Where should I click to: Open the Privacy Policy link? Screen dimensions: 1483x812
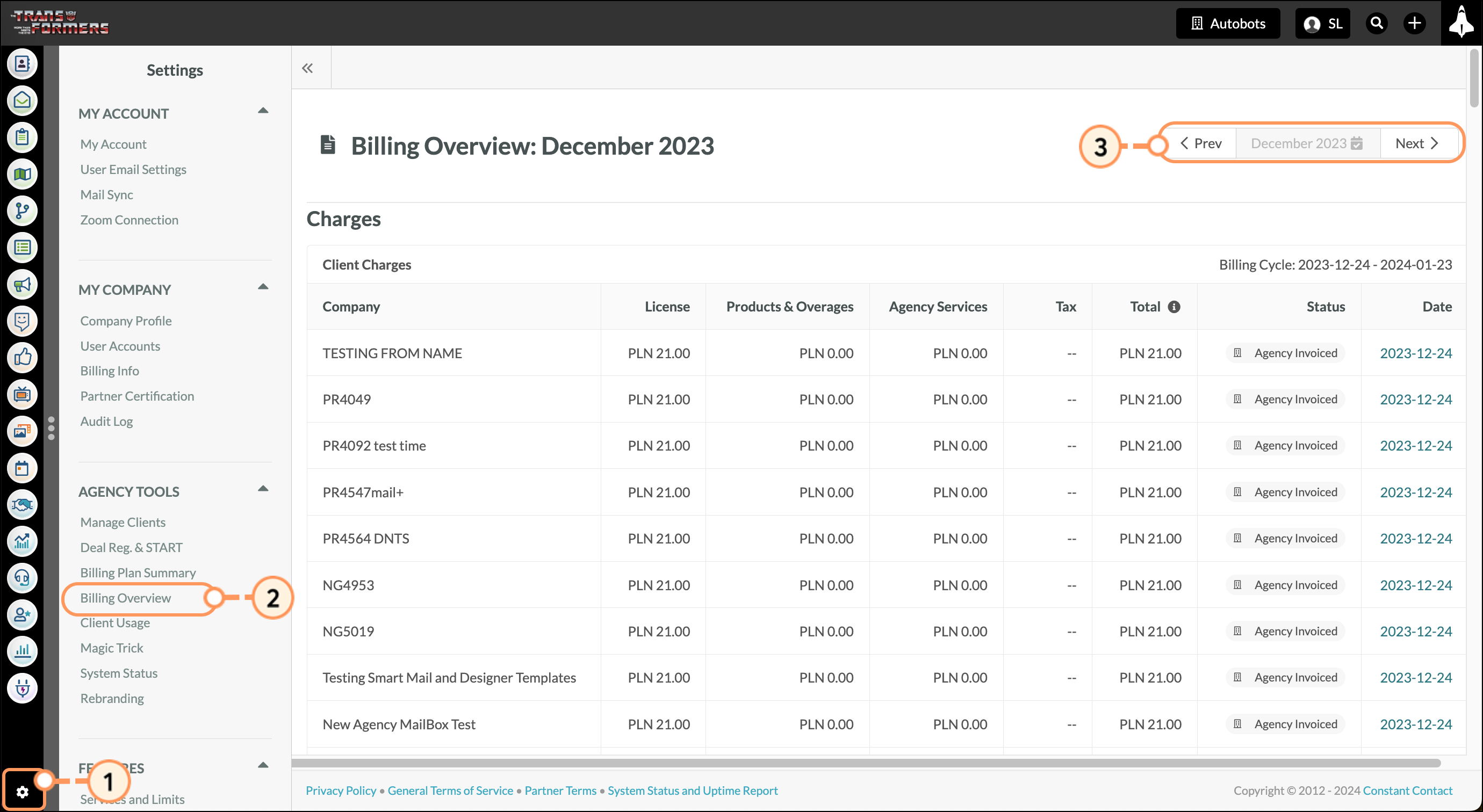pyautogui.click(x=341, y=791)
